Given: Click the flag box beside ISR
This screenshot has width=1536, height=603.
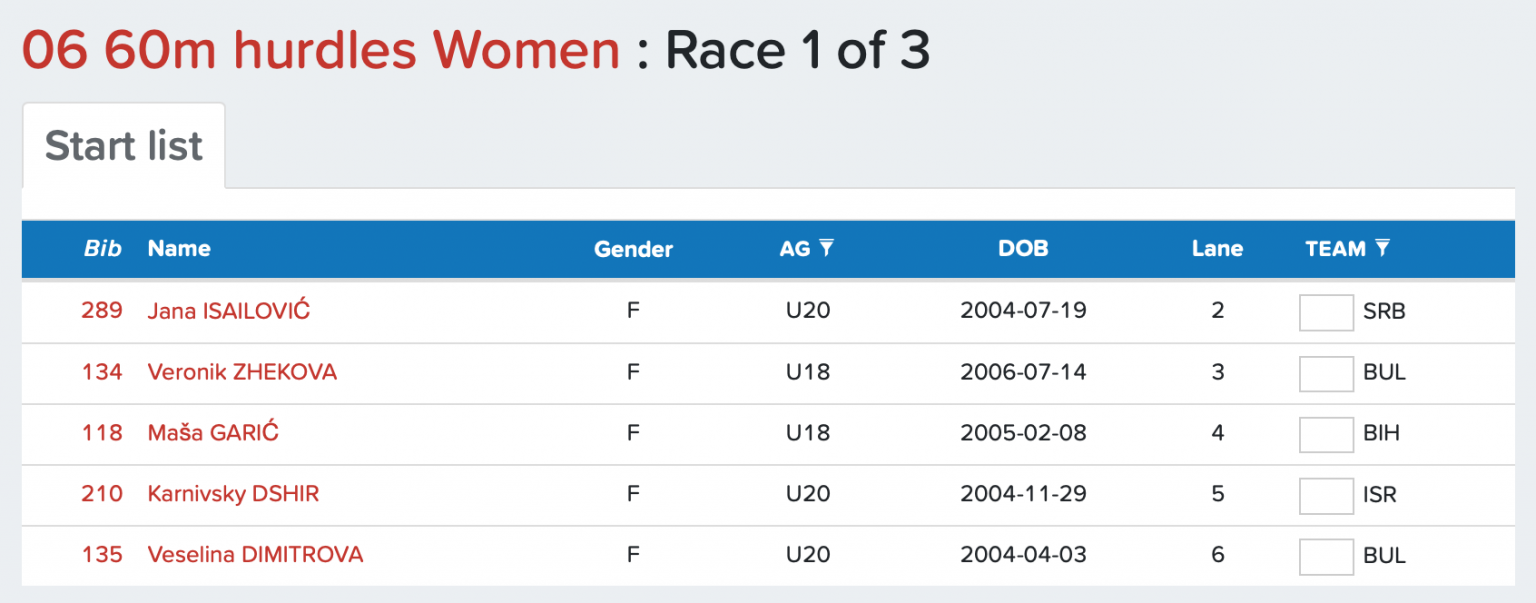Looking at the screenshot, I should 1326,495.
